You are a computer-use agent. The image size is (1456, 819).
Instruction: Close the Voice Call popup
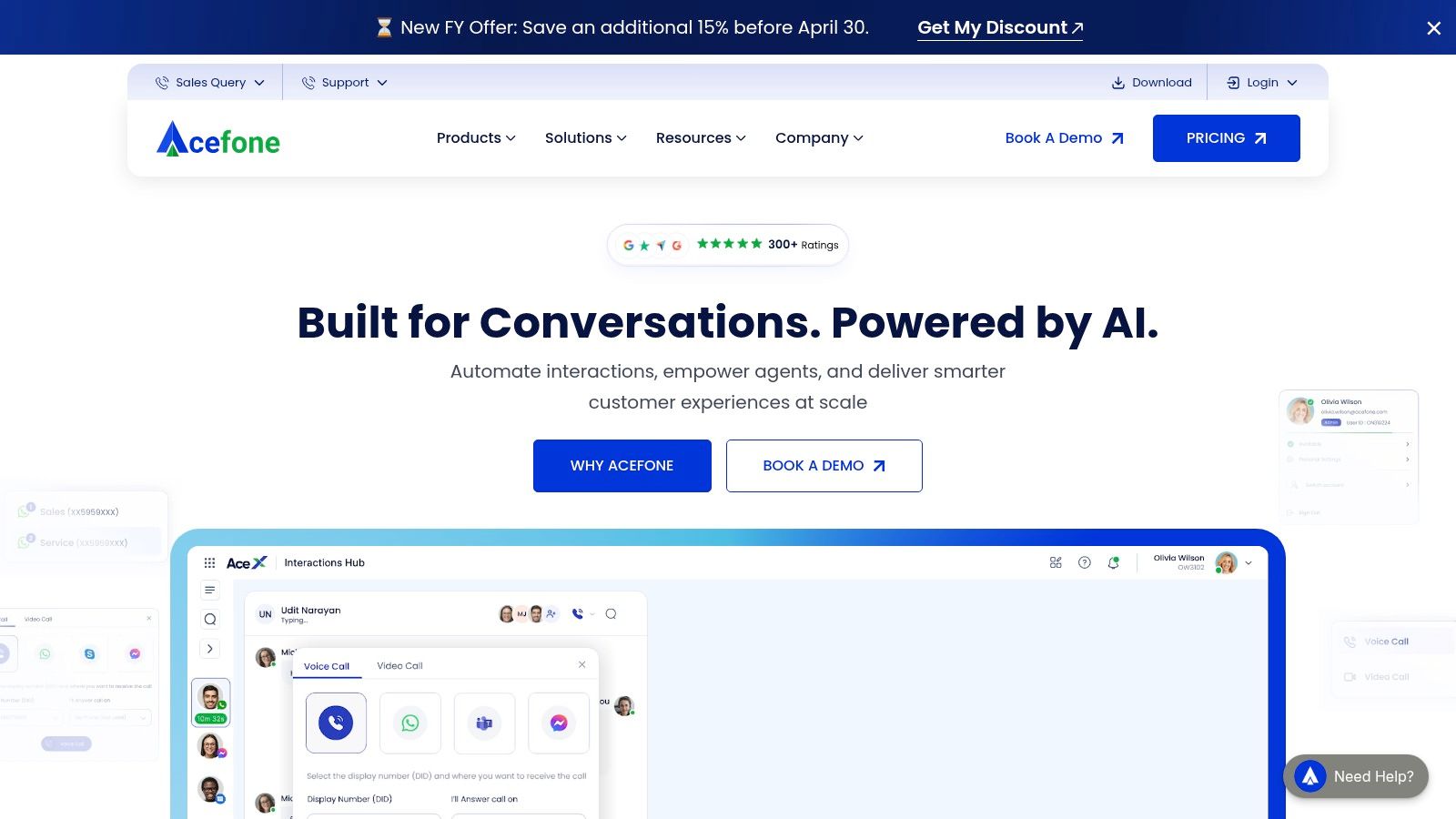coord(582,665)
